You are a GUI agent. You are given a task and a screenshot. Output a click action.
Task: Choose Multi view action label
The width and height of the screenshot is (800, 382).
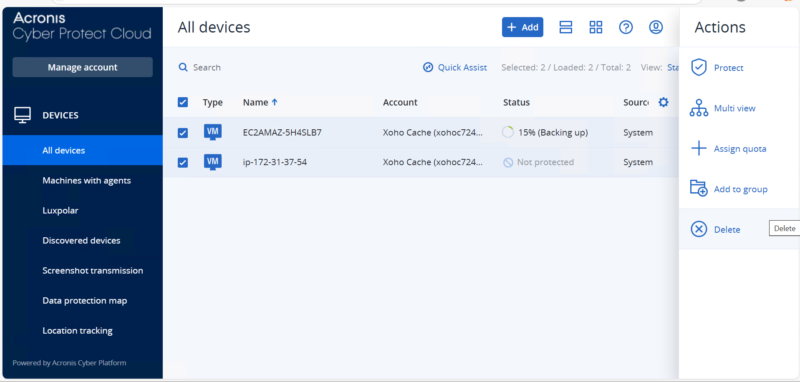(735, 108)
